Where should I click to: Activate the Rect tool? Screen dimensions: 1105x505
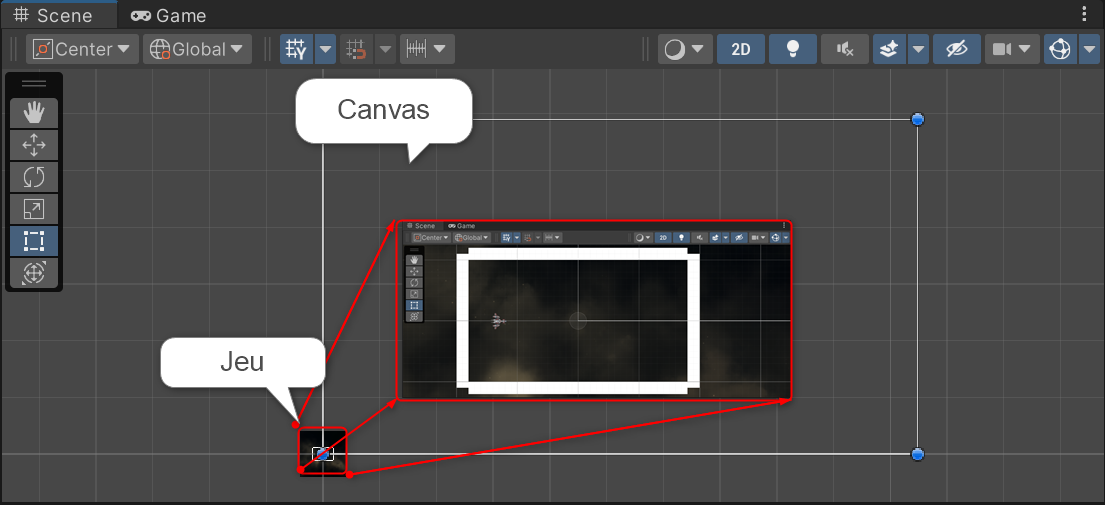(34, 241)
